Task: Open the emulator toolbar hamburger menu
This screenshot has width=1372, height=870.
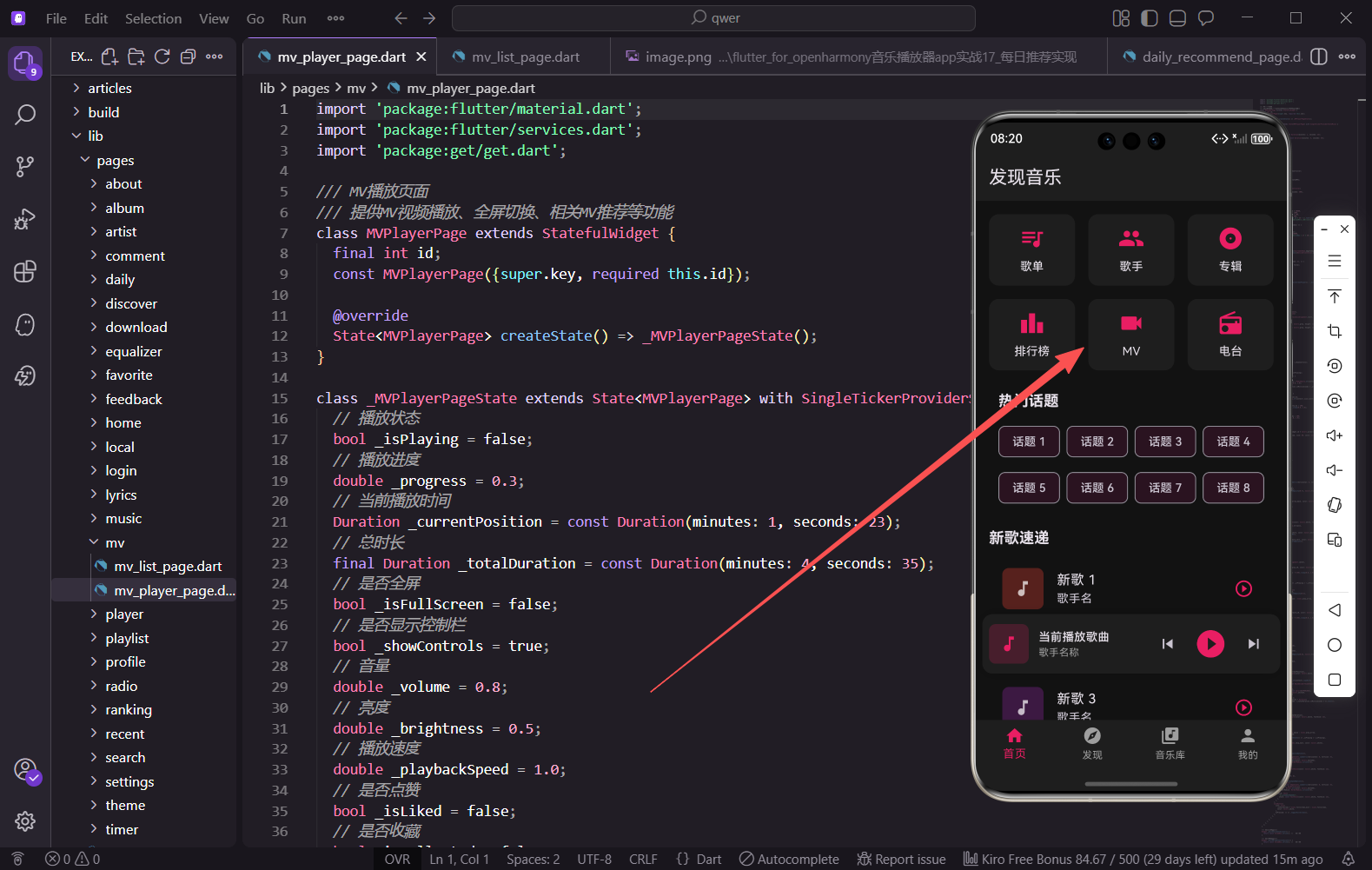Action: coord(1335,261)
